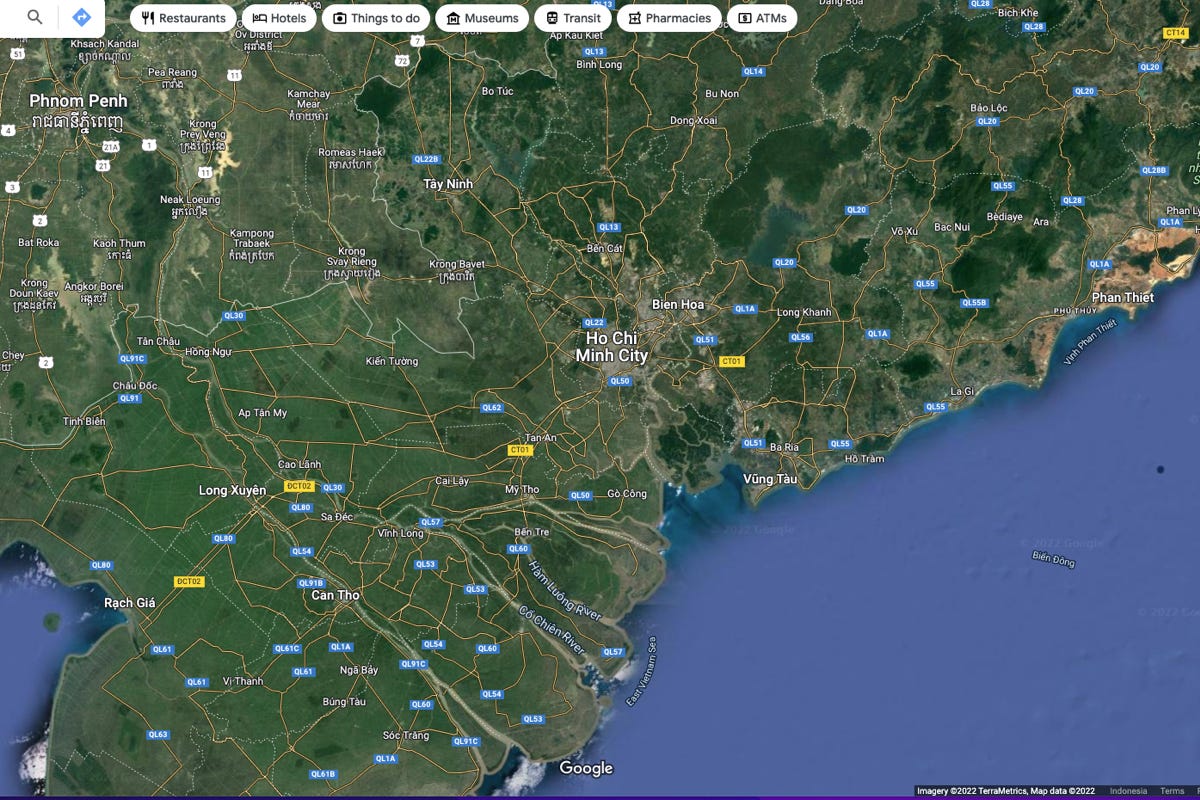This screenshot has width=1200, height=800.
Task: Click the Krong Bavet town label
Action: coord(457,270)
